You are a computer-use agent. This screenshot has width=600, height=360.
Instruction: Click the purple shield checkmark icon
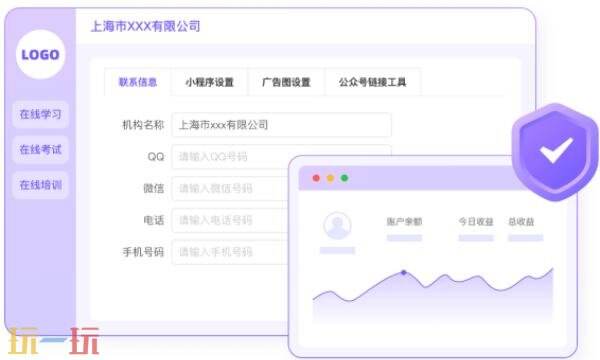pyautogui.click(x=555, y=152)
